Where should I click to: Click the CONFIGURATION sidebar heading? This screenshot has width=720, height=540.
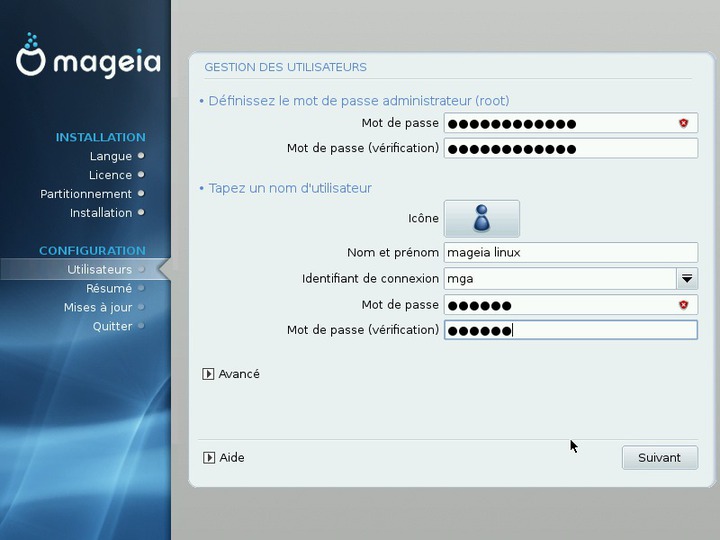click(x=92, y=250)
